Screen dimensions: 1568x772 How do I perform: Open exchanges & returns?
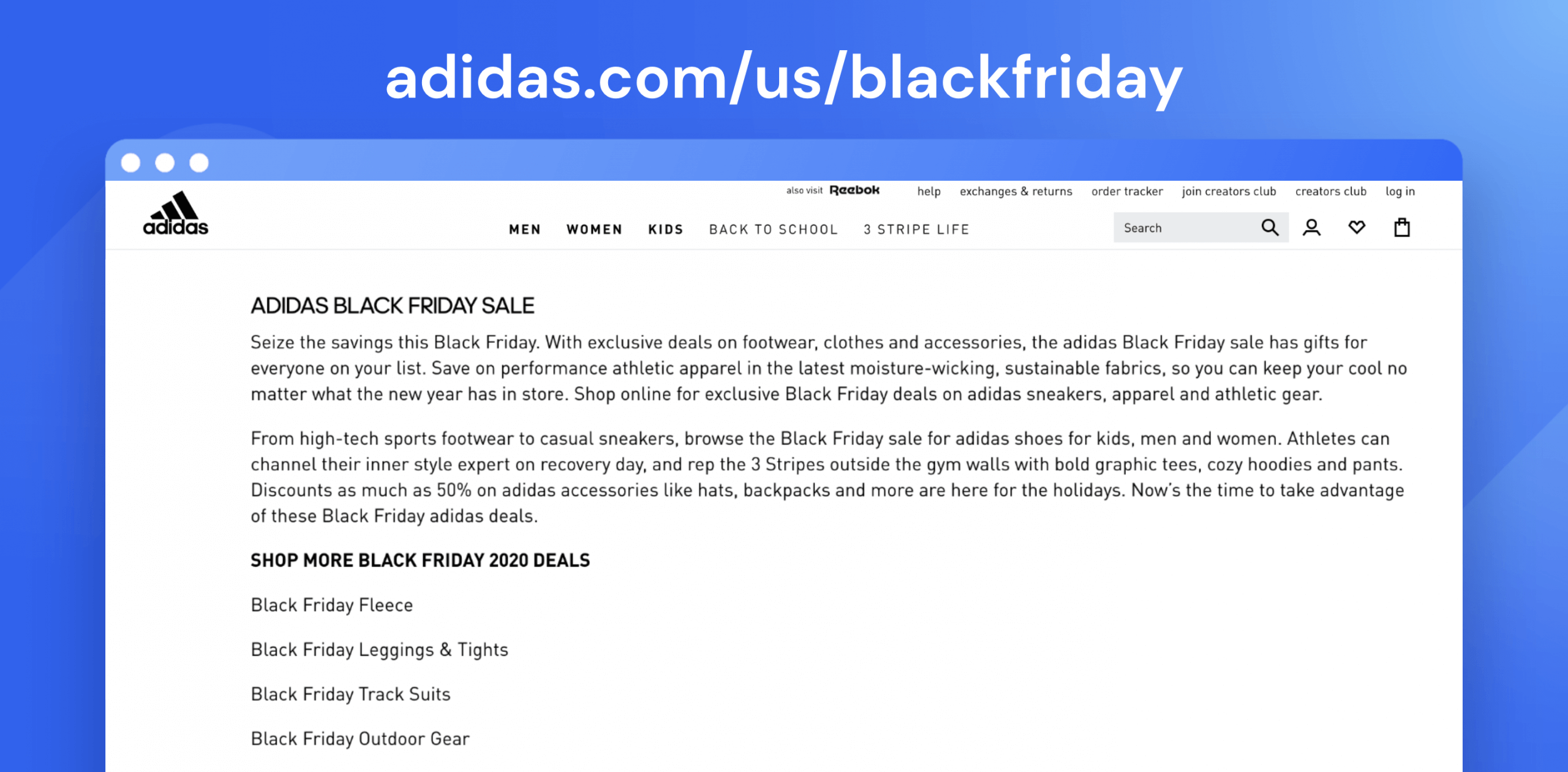[1016, 191]
